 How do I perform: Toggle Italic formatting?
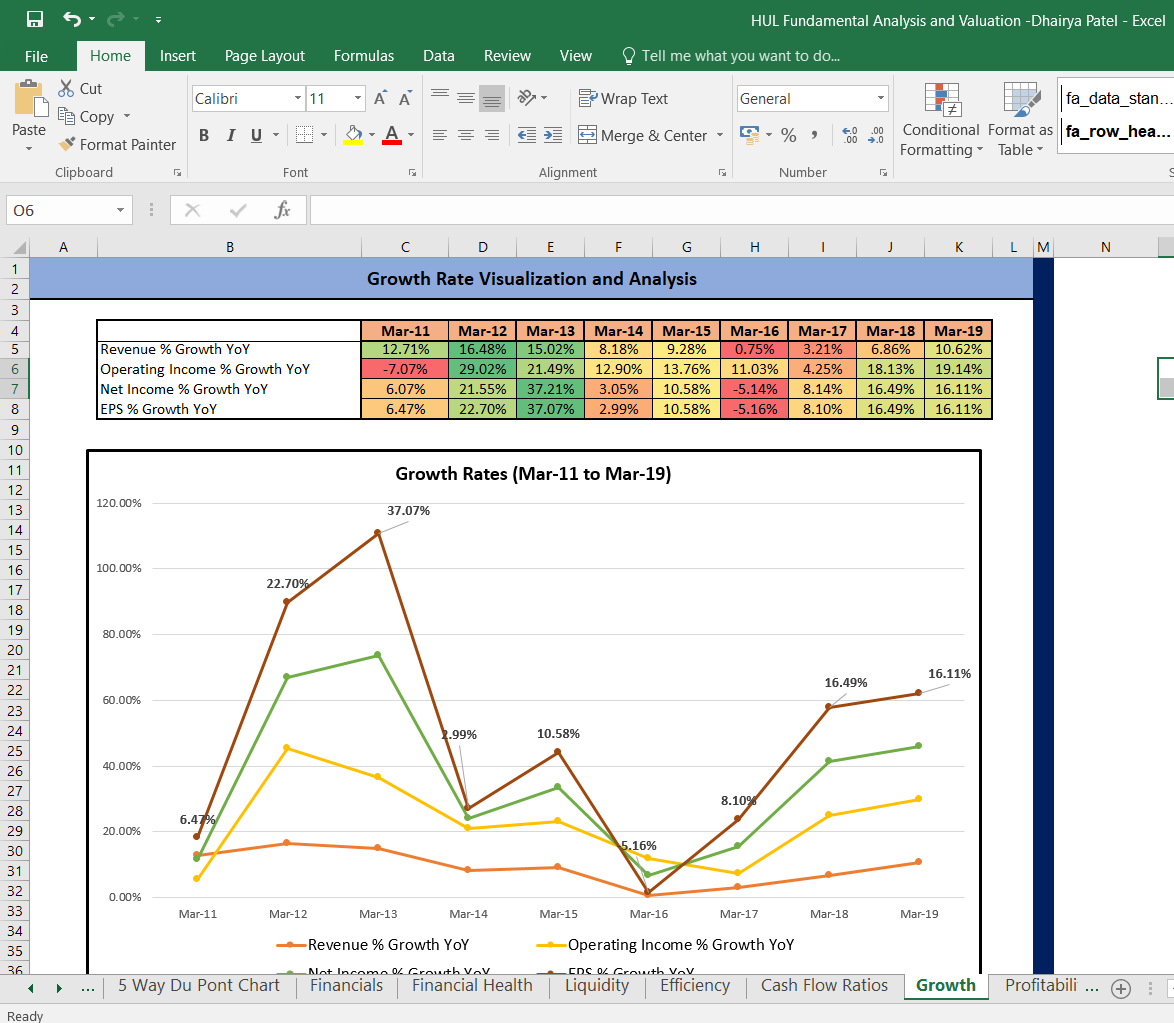(231, 135)
